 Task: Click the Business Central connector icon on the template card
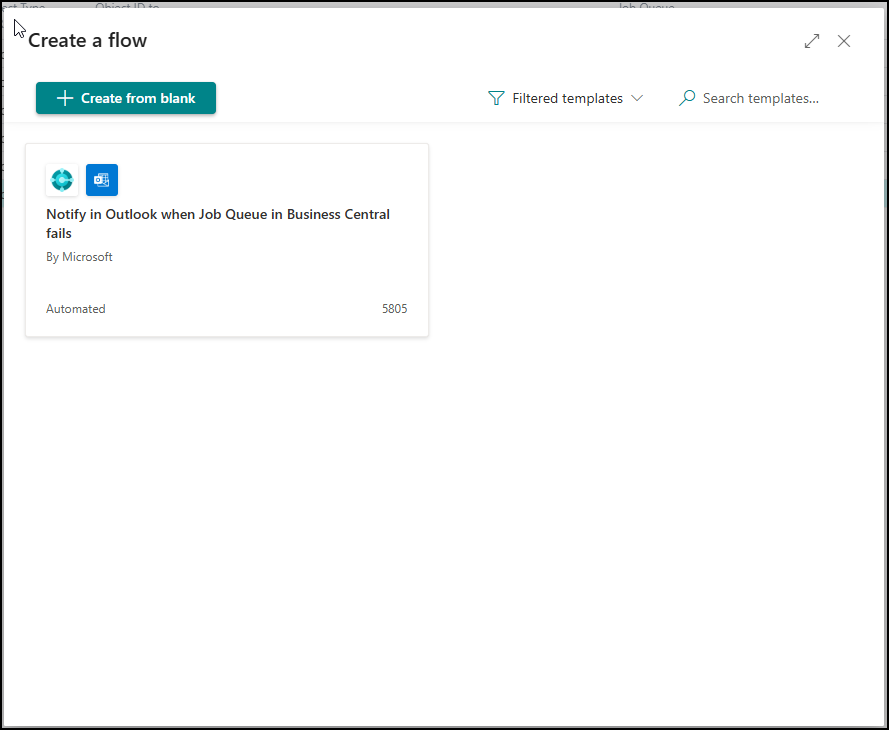coord(61,180)
